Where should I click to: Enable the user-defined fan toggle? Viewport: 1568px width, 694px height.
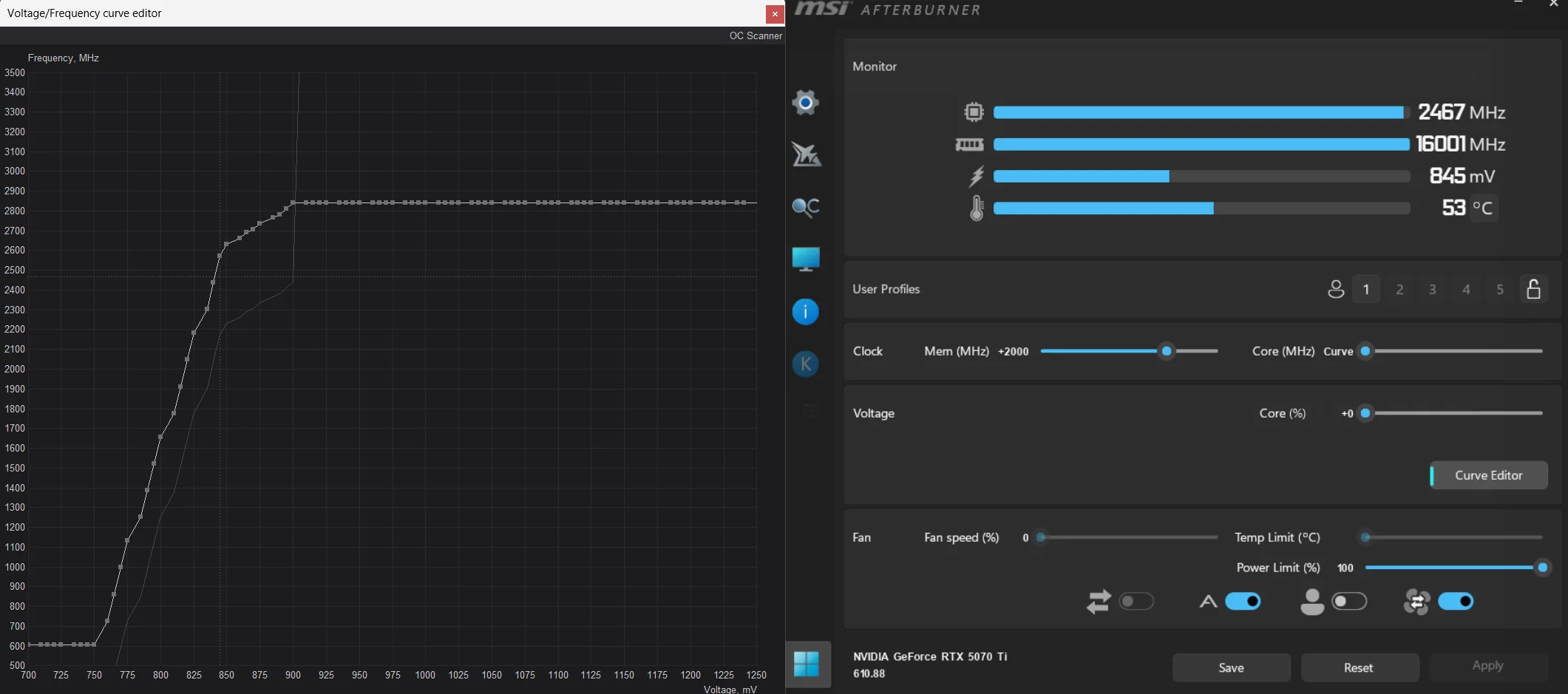(1349, 602)
